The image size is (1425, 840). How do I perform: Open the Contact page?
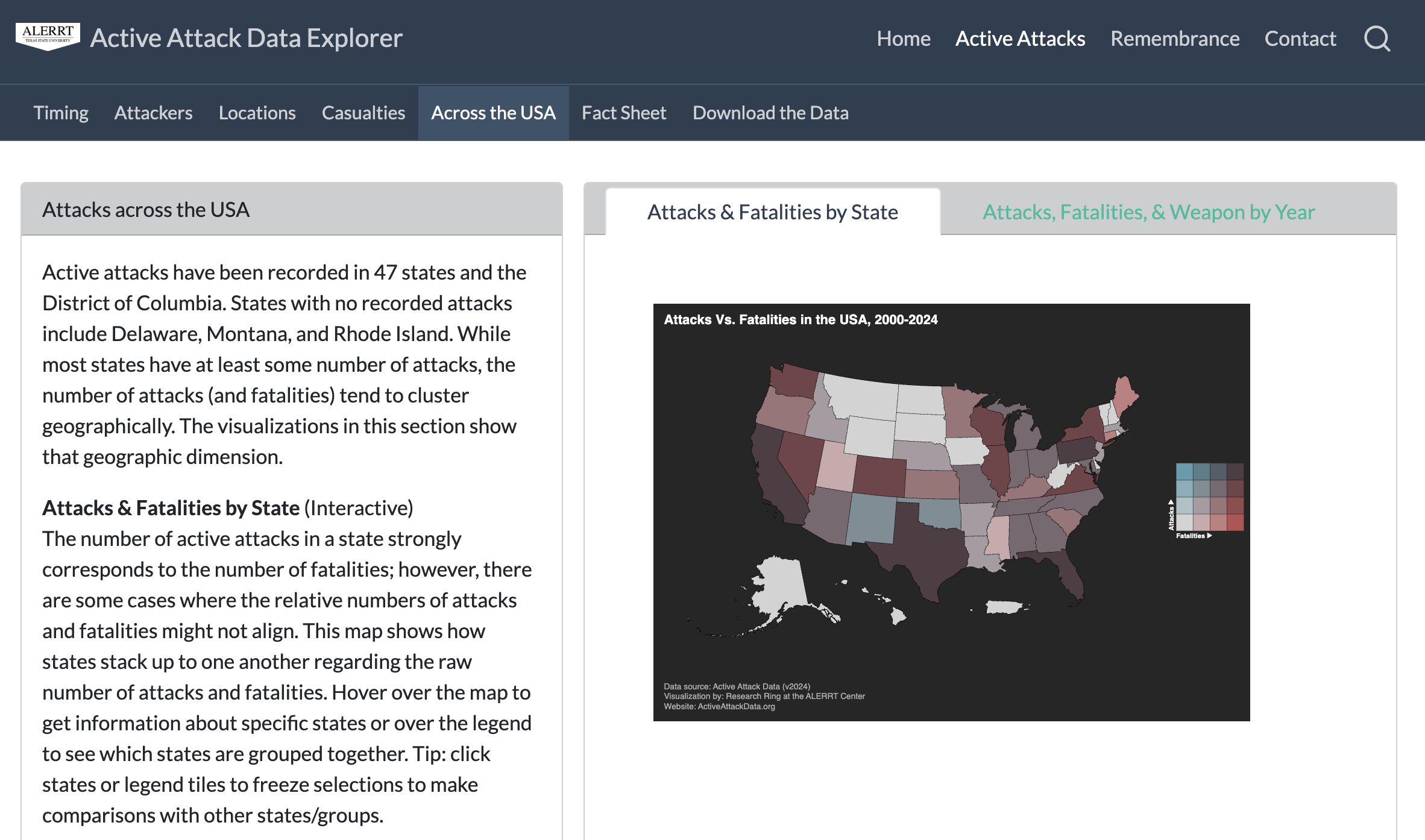tap(1300, 39)
